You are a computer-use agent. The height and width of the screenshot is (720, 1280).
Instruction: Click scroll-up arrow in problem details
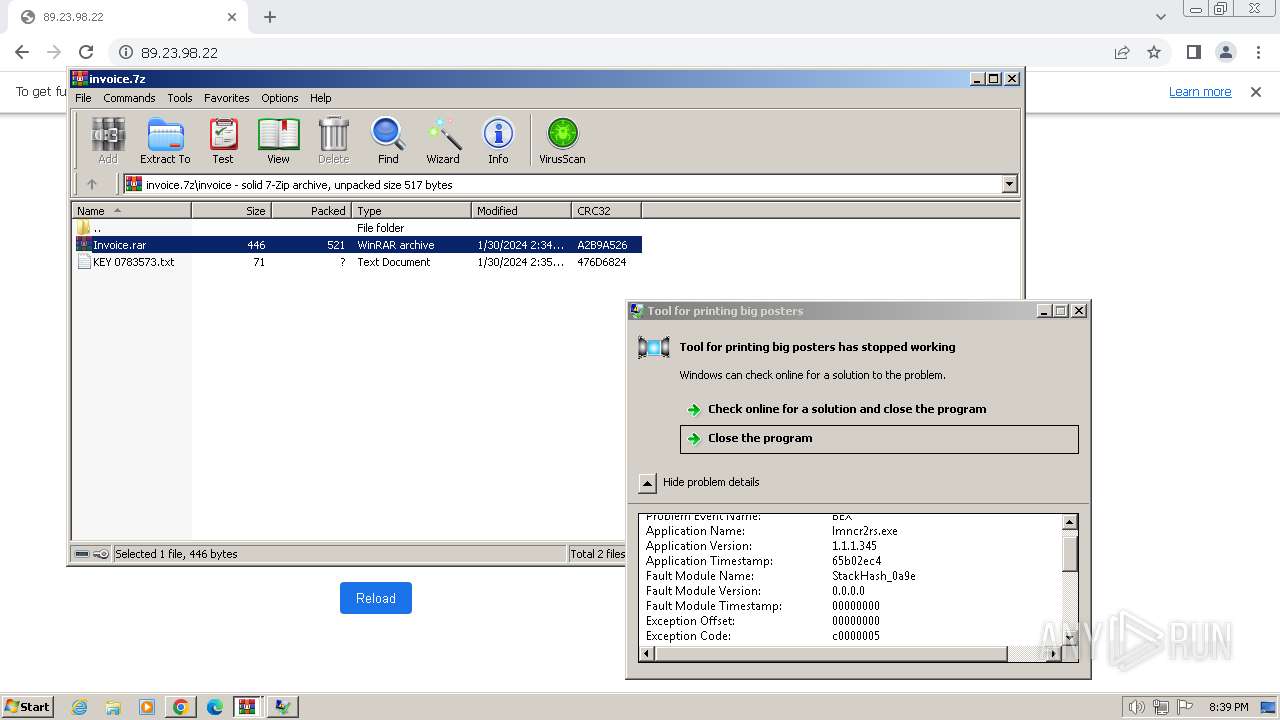1070,522
